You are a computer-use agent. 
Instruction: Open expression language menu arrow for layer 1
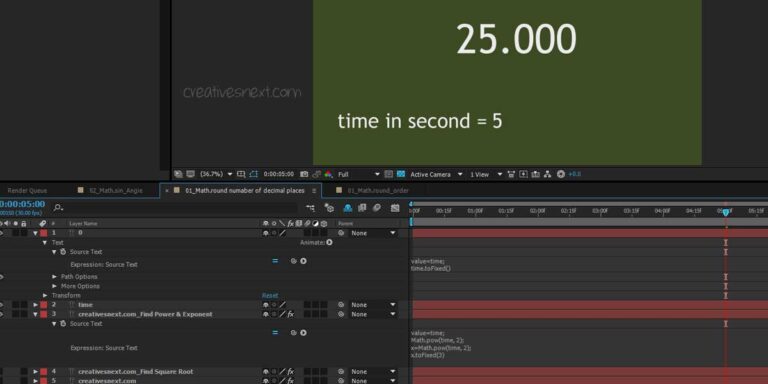[x=303, y=261]
